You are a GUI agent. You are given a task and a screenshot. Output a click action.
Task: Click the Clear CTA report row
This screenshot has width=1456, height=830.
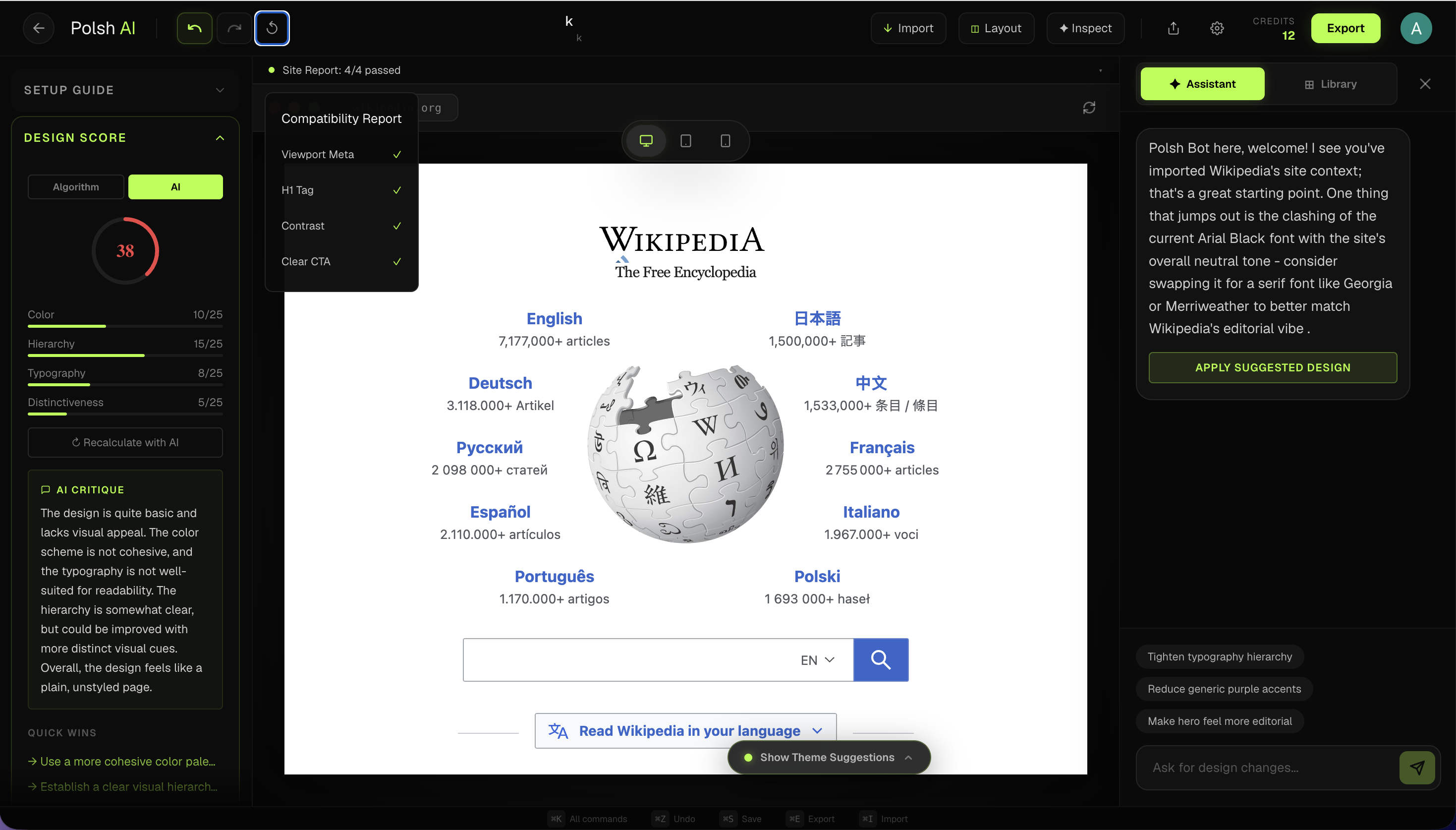(x=341, y=261)
